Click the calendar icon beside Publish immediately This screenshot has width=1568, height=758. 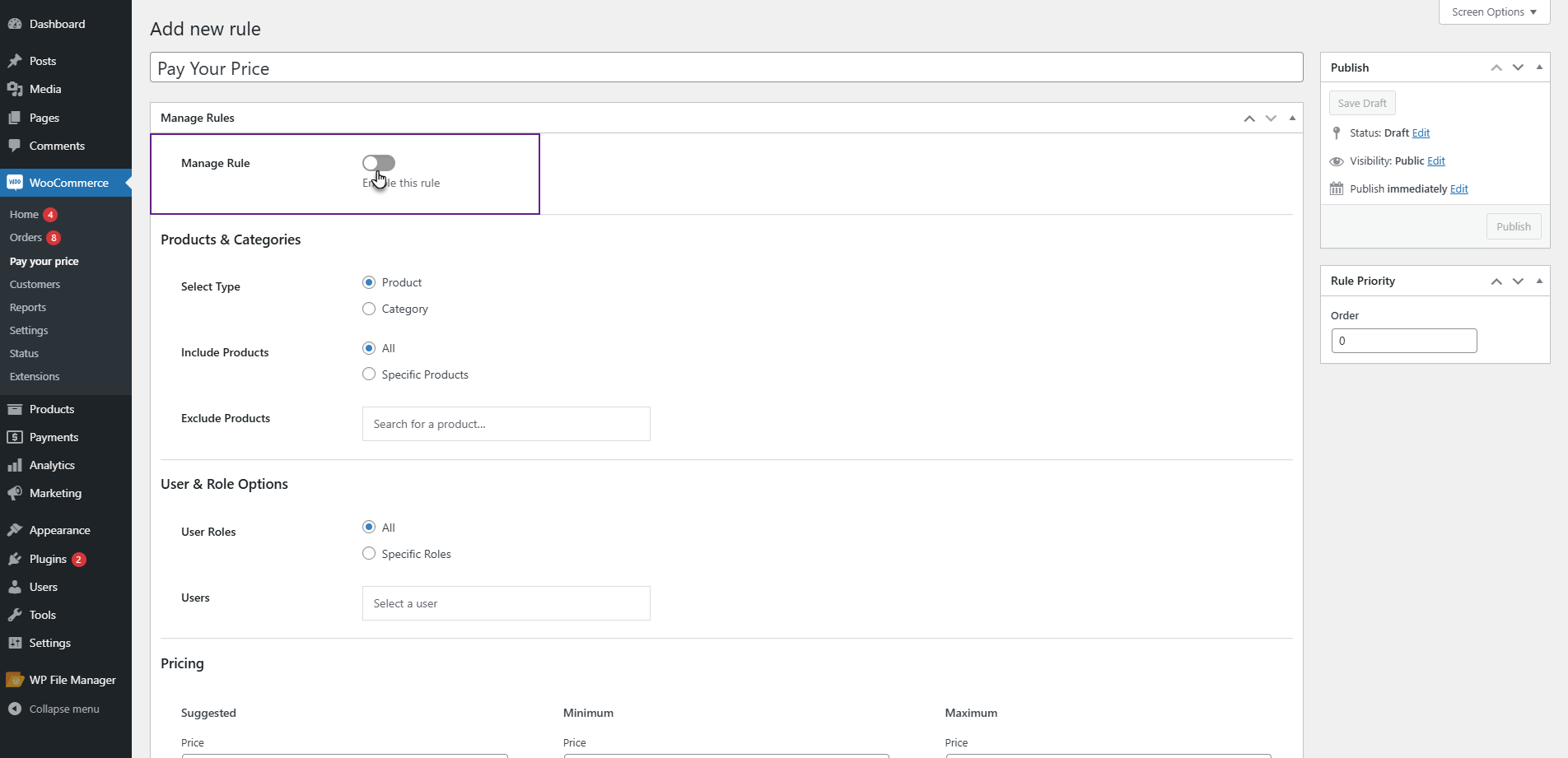pos(1337,188)
